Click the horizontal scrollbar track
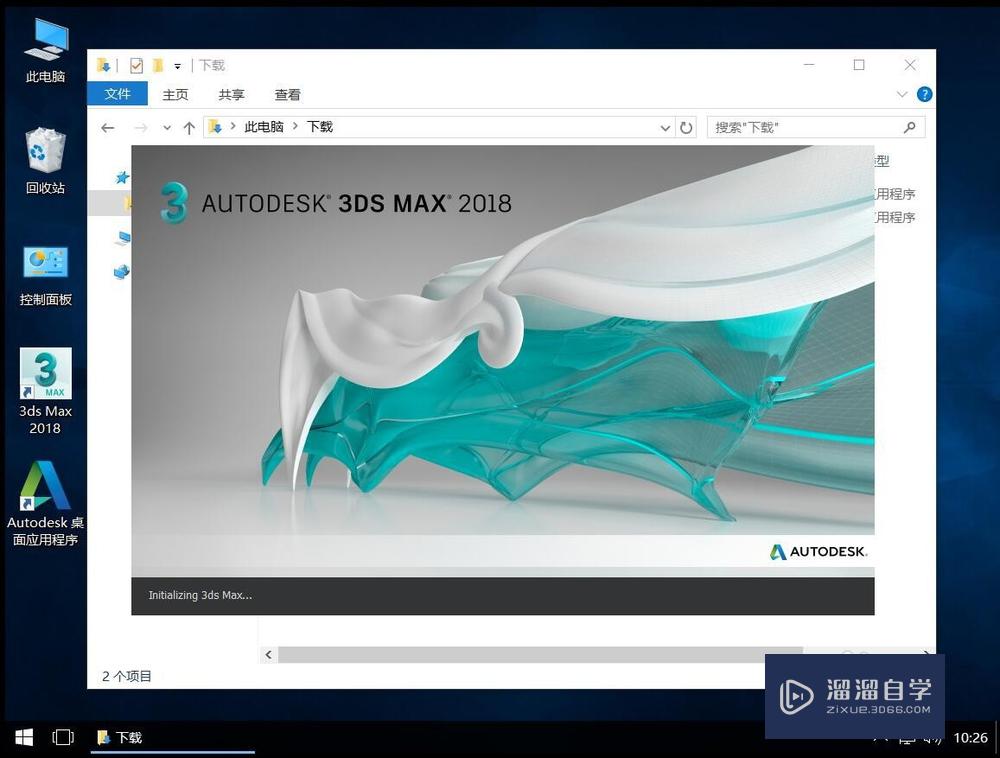The width and height of the screenshot is (1000, 758). [540, 655]
